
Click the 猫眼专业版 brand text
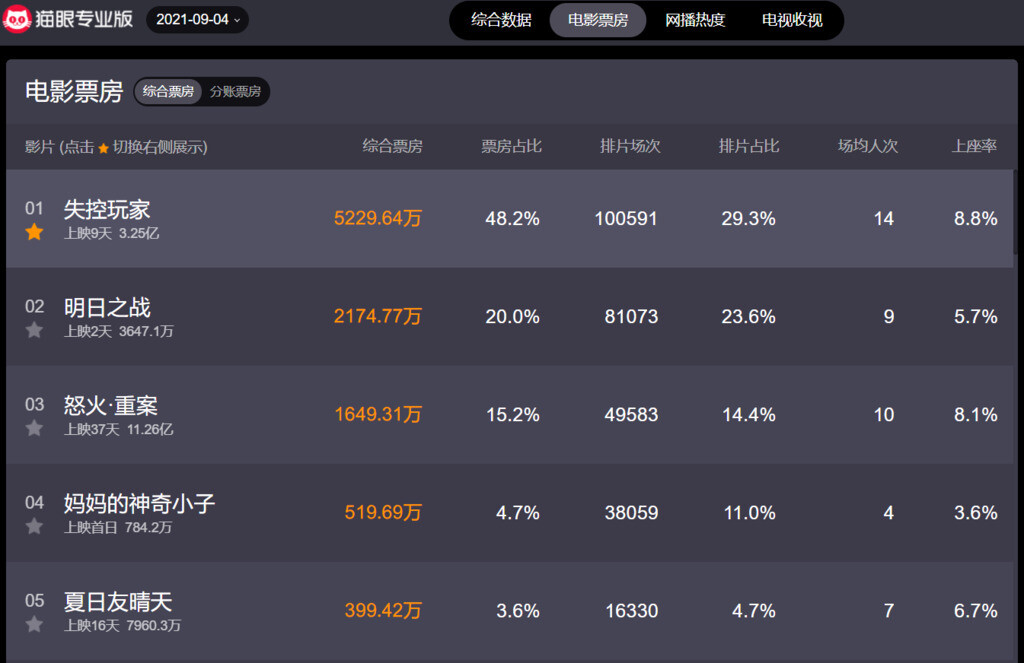(x=85, y=19)
